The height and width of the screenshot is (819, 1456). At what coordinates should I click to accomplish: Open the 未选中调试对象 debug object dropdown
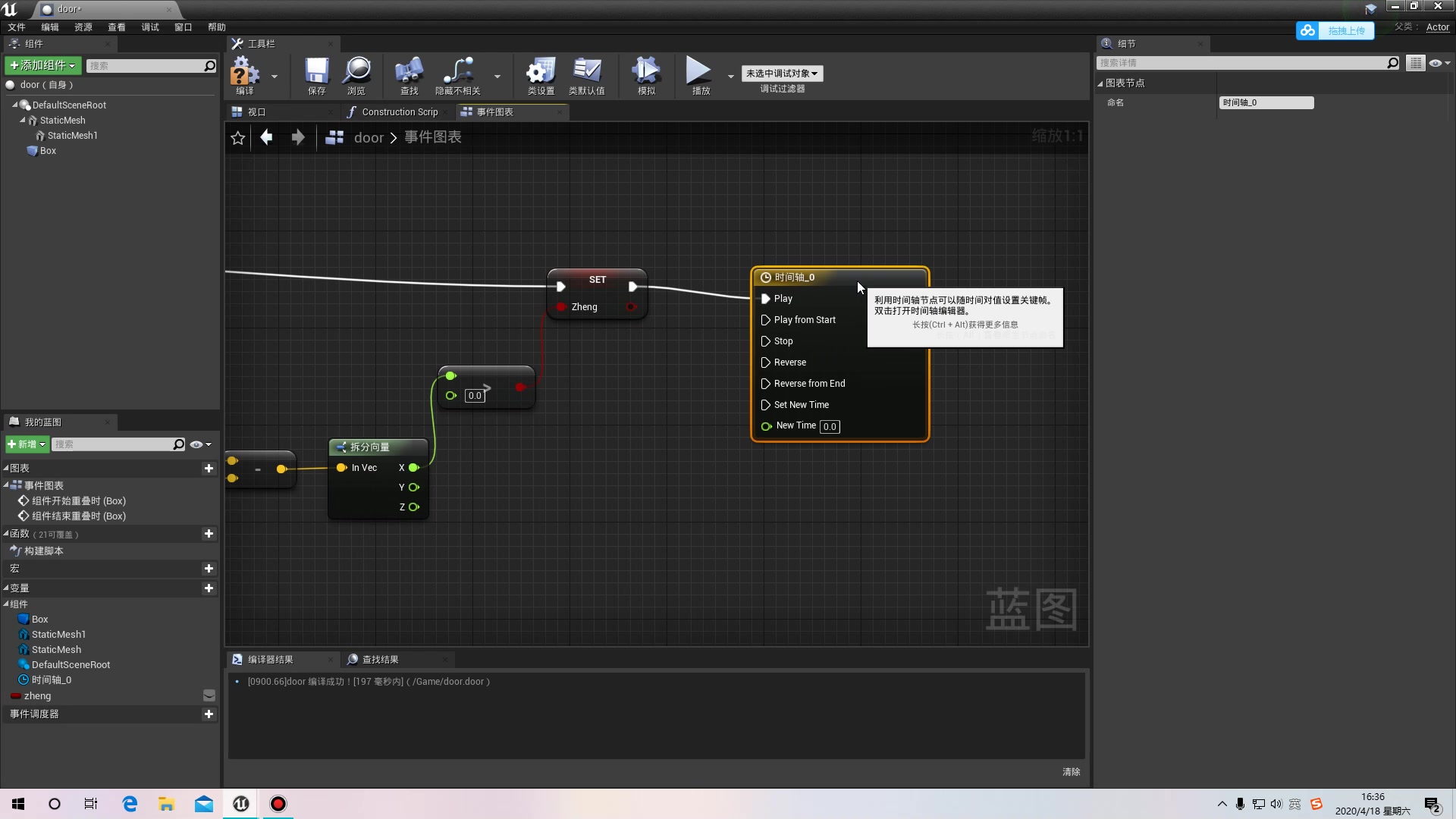(x=782, y=73)
